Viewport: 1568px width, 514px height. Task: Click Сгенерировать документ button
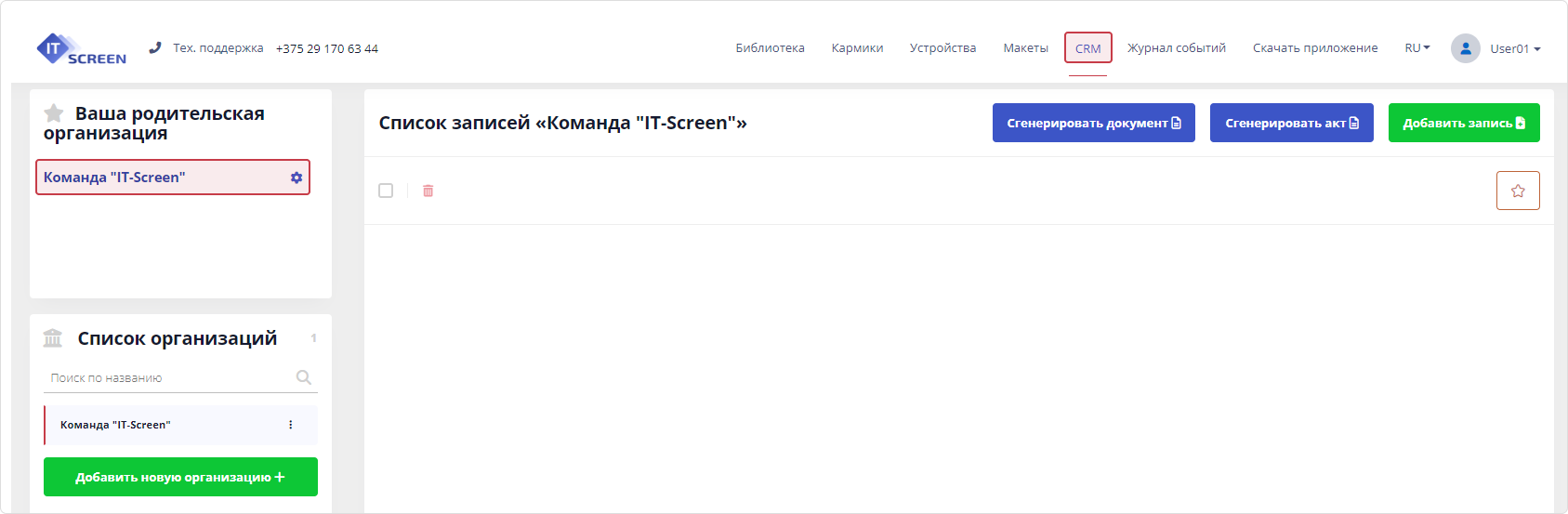pos(1094,123)
